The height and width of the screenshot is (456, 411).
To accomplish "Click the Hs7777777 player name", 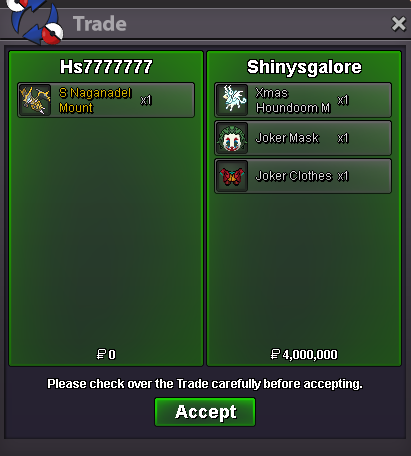I will tap(106, 67).
